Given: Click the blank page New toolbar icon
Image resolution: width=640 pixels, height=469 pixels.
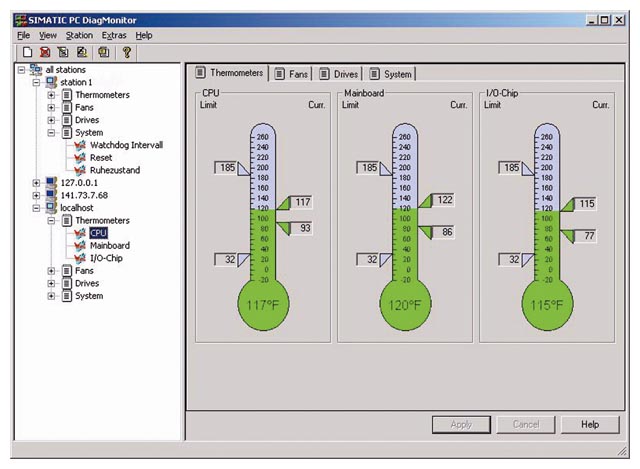Looking at the screenshot, I should click(27, 52).
